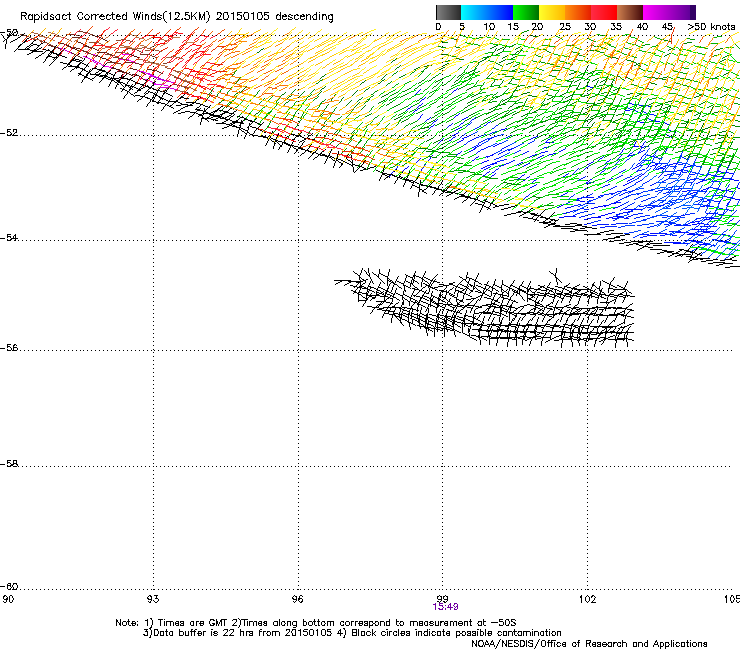
Task: Click the orange 25-30 knots legend swatch
Action: coord(578,12)
